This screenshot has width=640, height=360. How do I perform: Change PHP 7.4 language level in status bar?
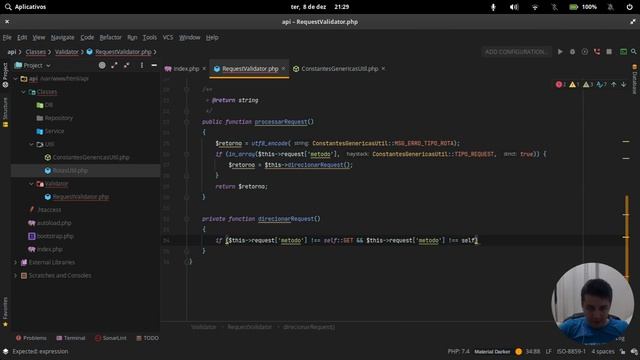(x=458, y=351)
